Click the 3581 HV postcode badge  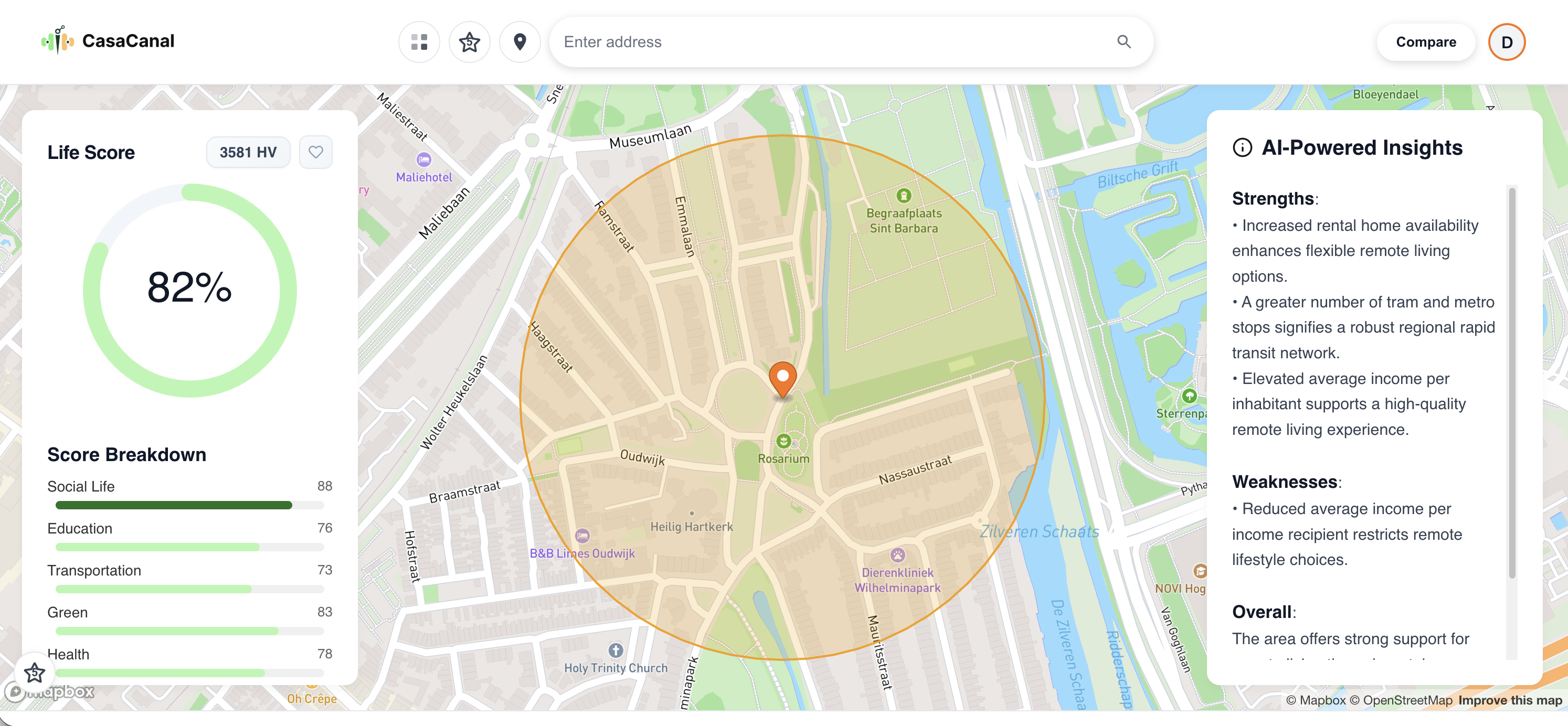pos(248,152)
